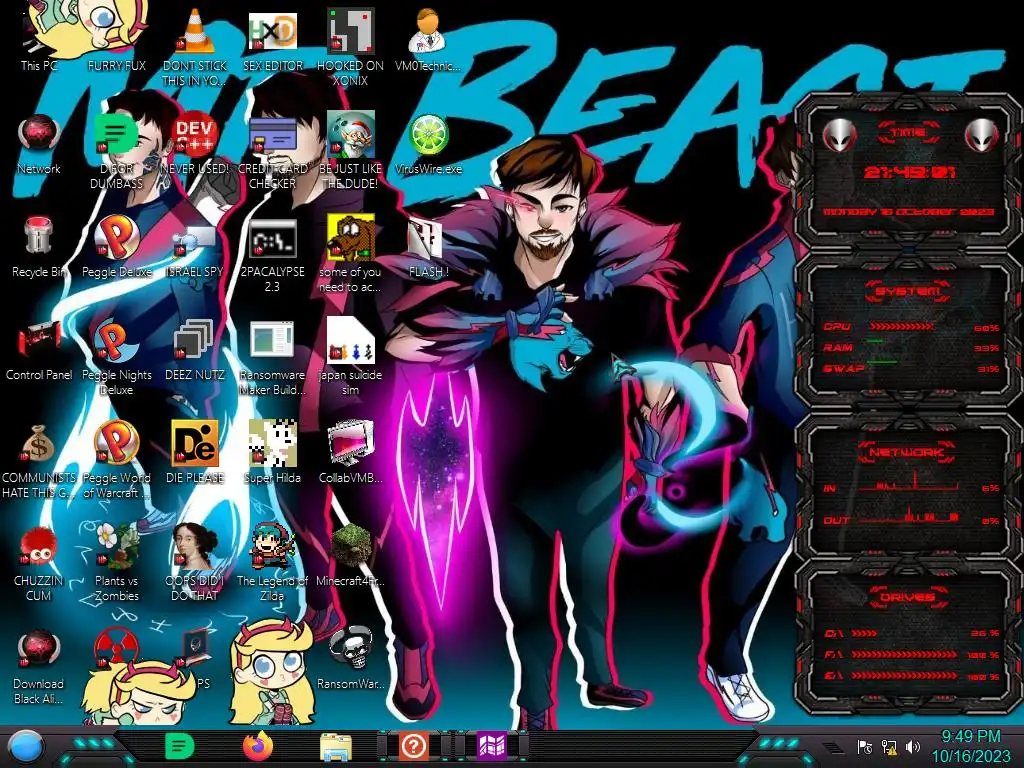This screenshot has height=768, width=1024.
Task: Open the 2PACALYPSE 2.3 command prompt shortcut
Action: coord(272,255)
